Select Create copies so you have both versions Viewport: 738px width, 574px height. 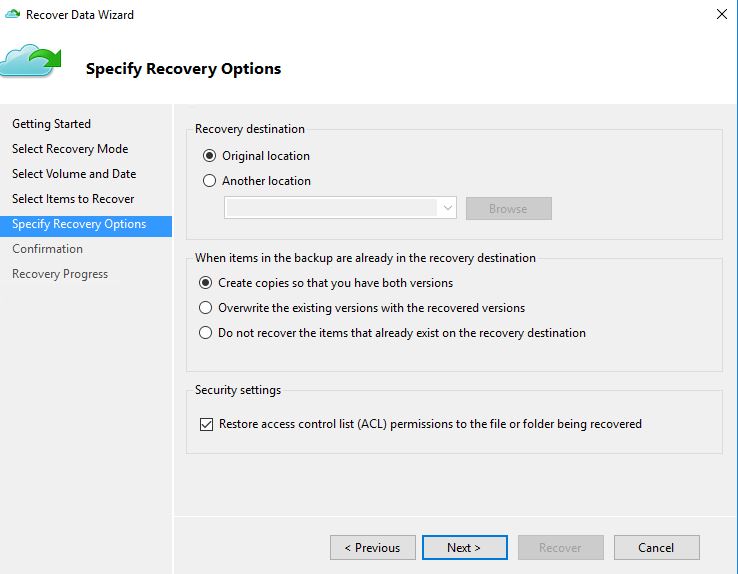205,283
